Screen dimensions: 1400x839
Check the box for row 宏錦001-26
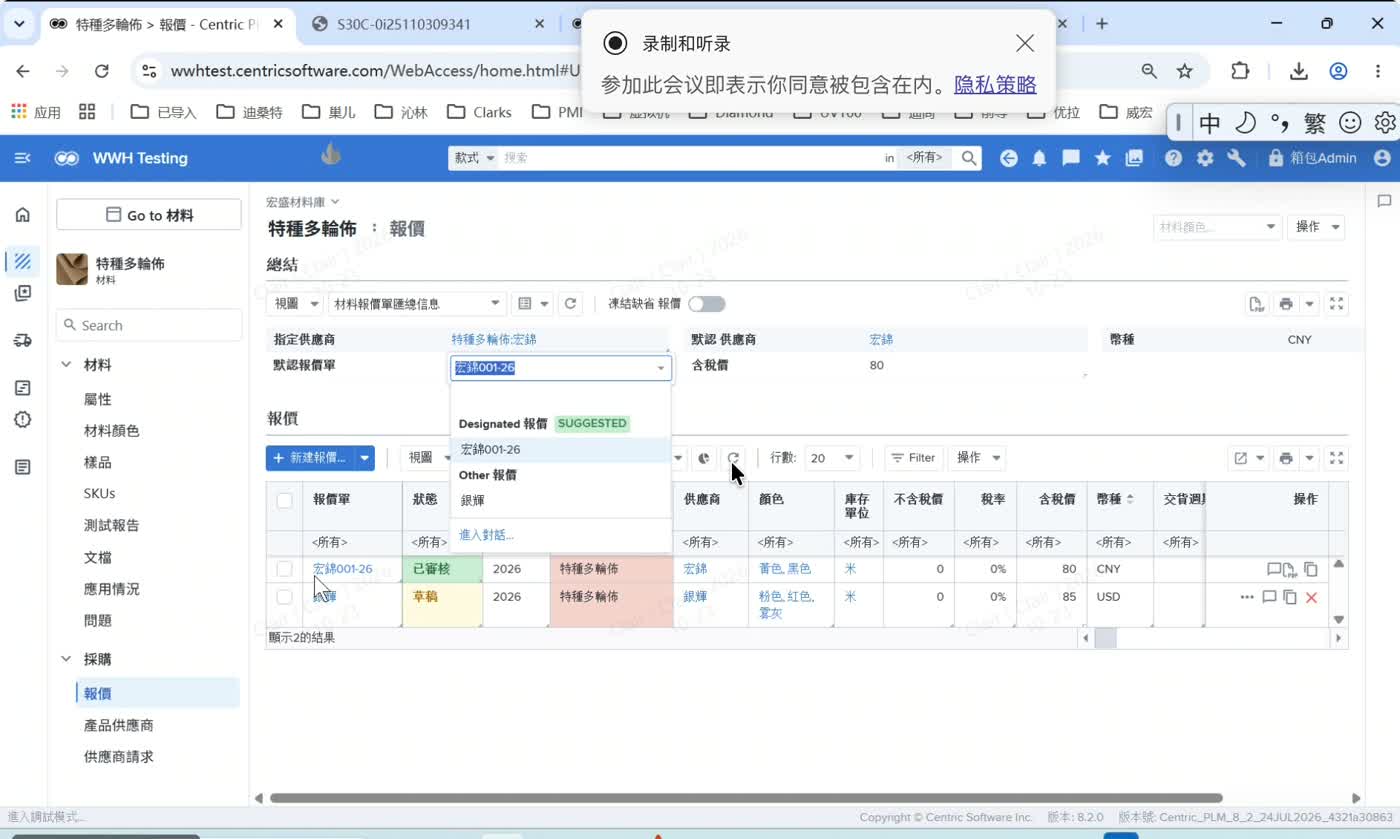tap(285, 569)
